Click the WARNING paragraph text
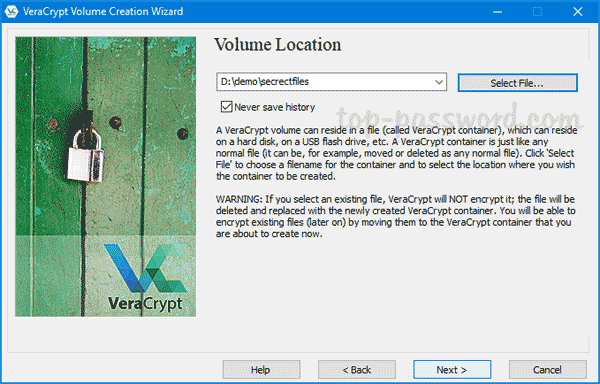 (x=395, y=216)
